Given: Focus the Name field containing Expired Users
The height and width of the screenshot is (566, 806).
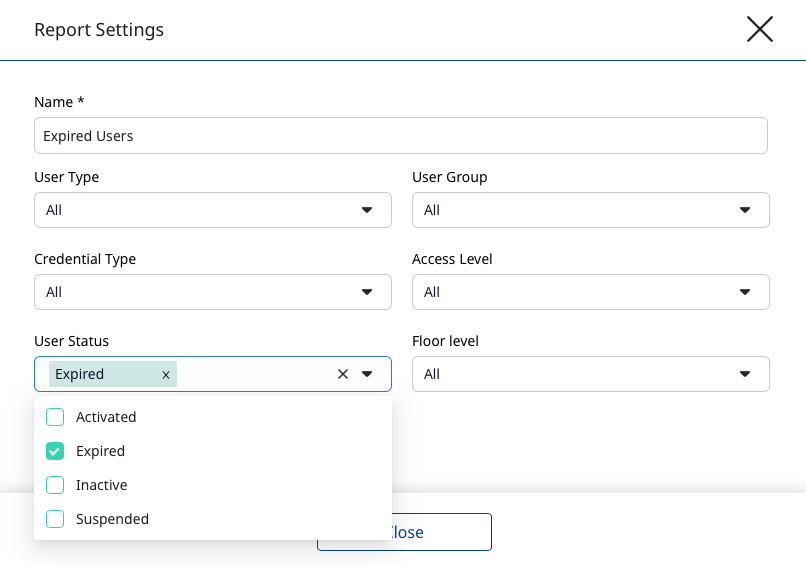Looking at the screenshot, I should click(x=400, y=136).
